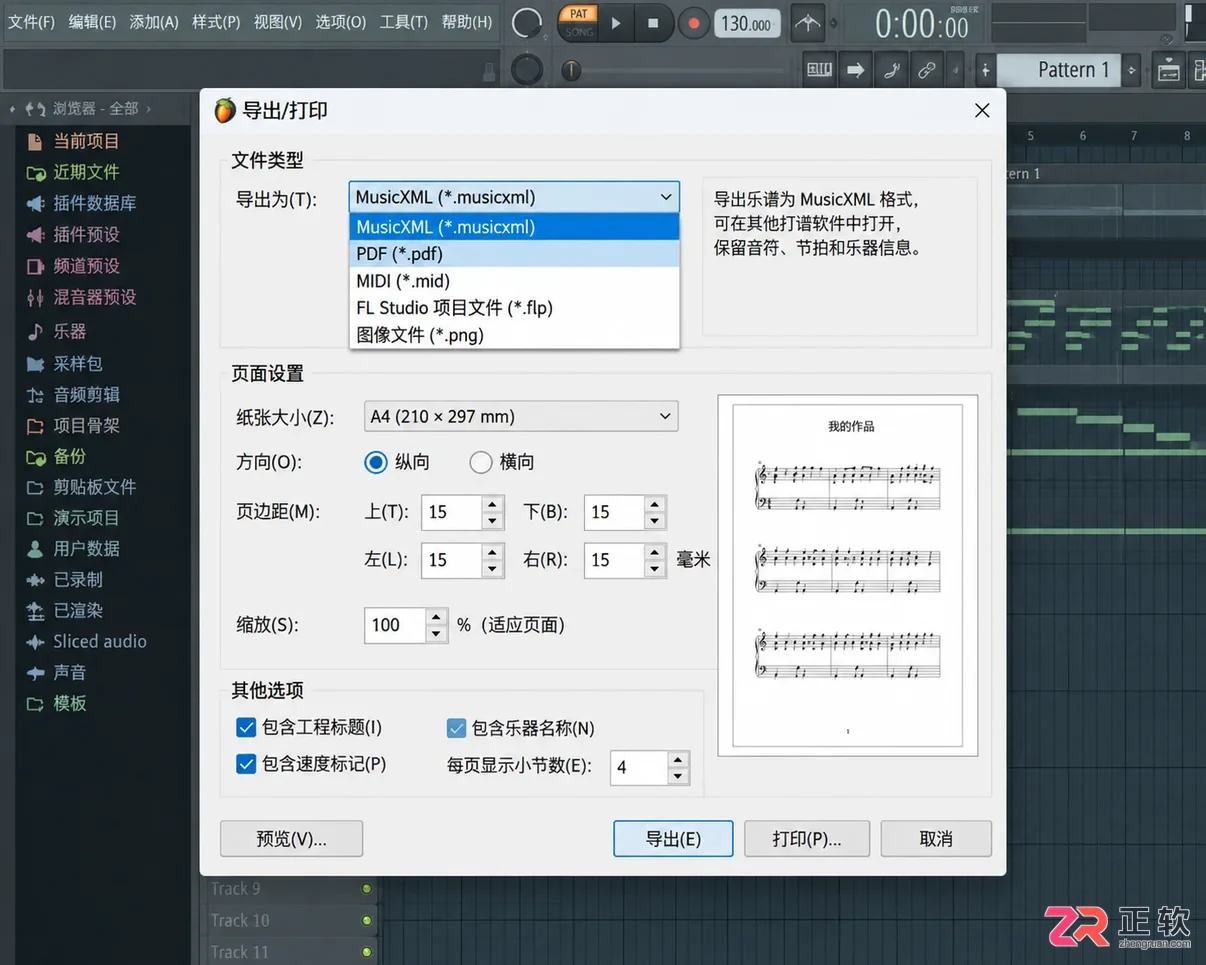Image resolution: width=1206 pixels, height=965 pixels.
Task: Select 横向 orientation radio button
Action: (x=481, y=462)
